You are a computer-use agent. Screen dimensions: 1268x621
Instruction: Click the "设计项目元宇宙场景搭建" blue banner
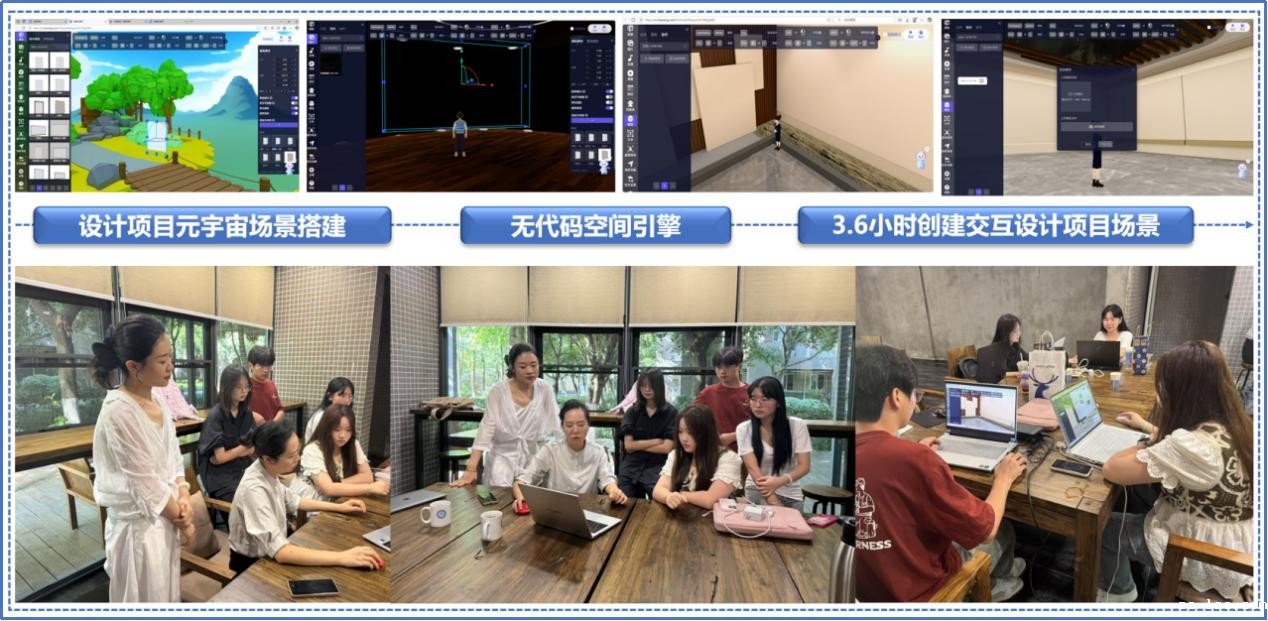point(211,226)
